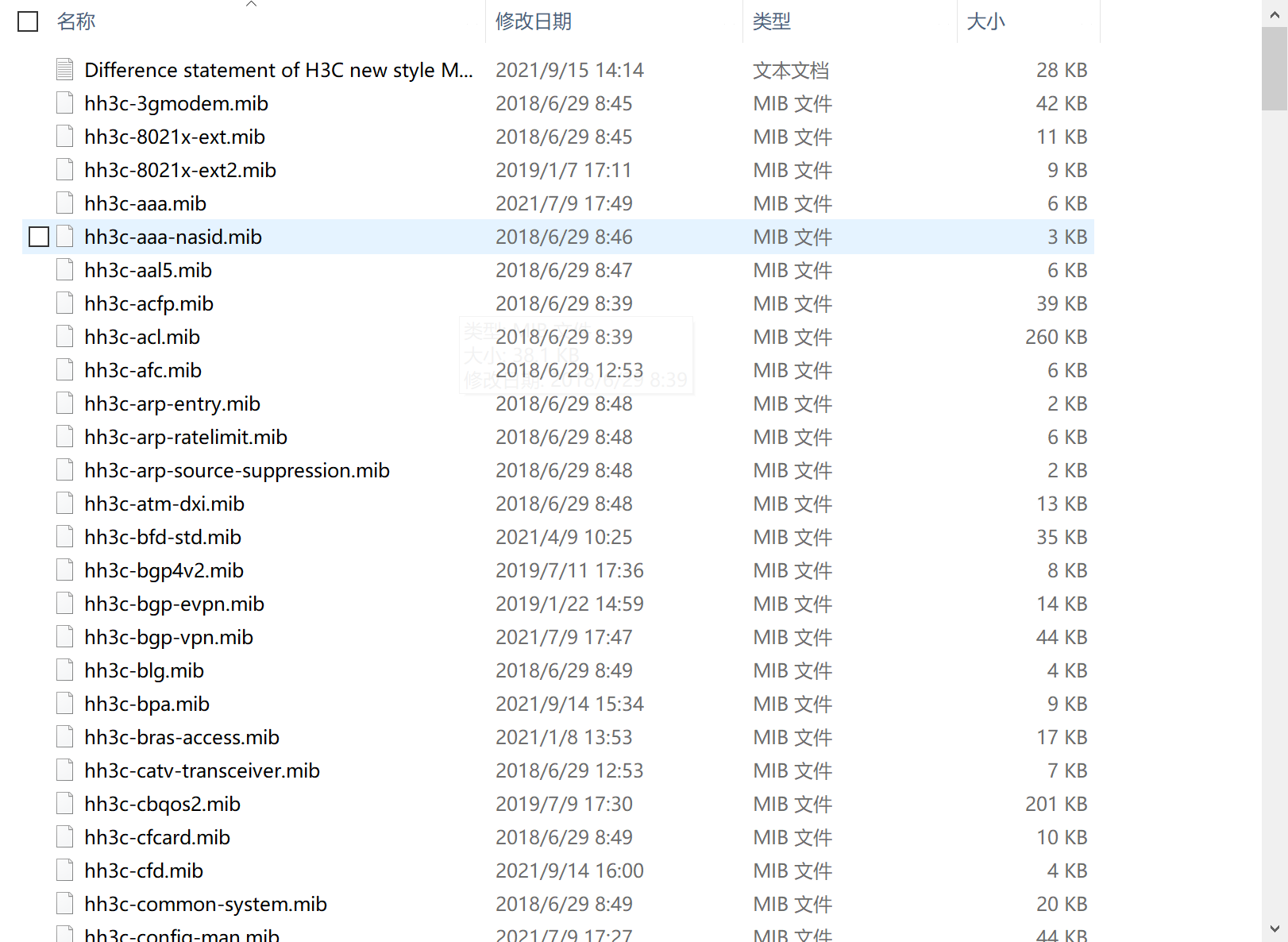Select the file name hh3c-acl.mib
The width and height of the screenshot is (1288, 942).
[x=142, y=337]
